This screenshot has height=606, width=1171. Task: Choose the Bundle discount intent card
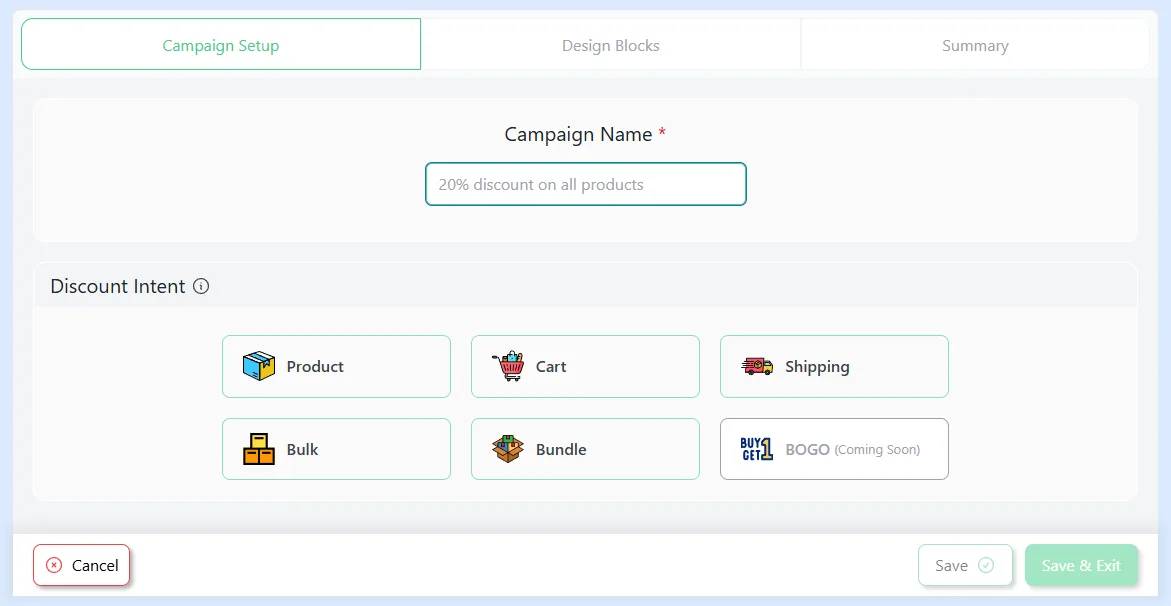tap(585, 449)
